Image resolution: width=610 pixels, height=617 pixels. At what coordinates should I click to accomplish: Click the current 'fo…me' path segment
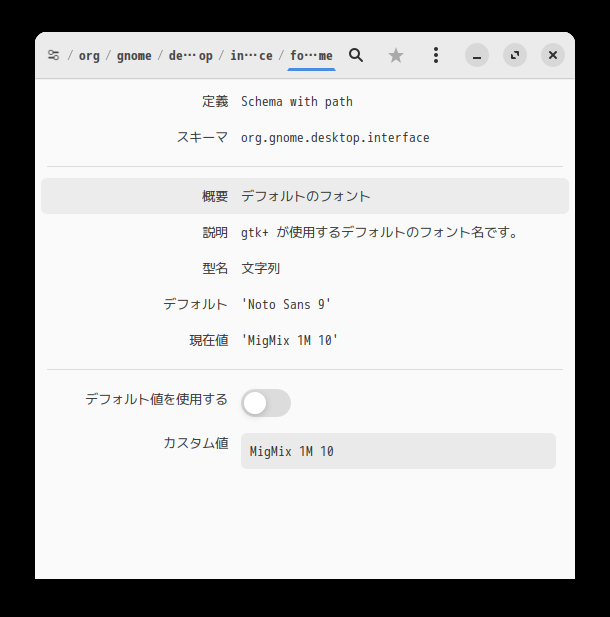[311, 56]
